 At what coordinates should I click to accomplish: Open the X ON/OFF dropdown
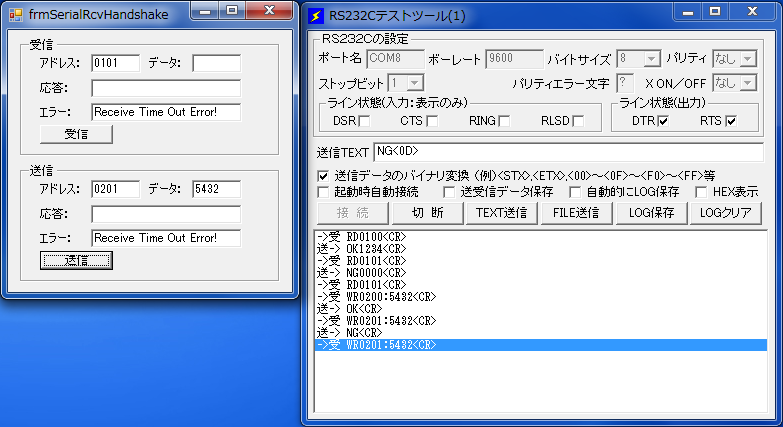tap(748, 83)
